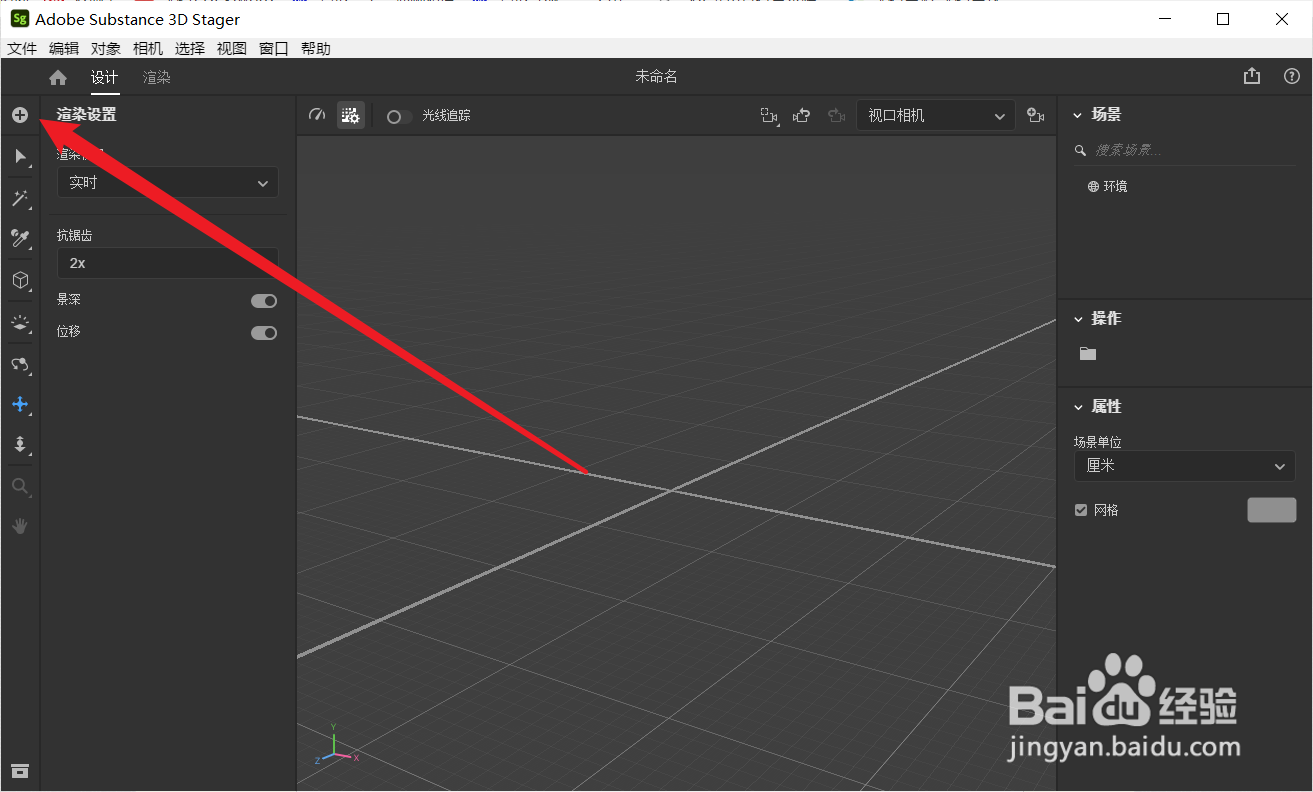Click the add camera bookmark icon
The height and width of the screenshot is (792, 1313).
[x=1036, y=116]
